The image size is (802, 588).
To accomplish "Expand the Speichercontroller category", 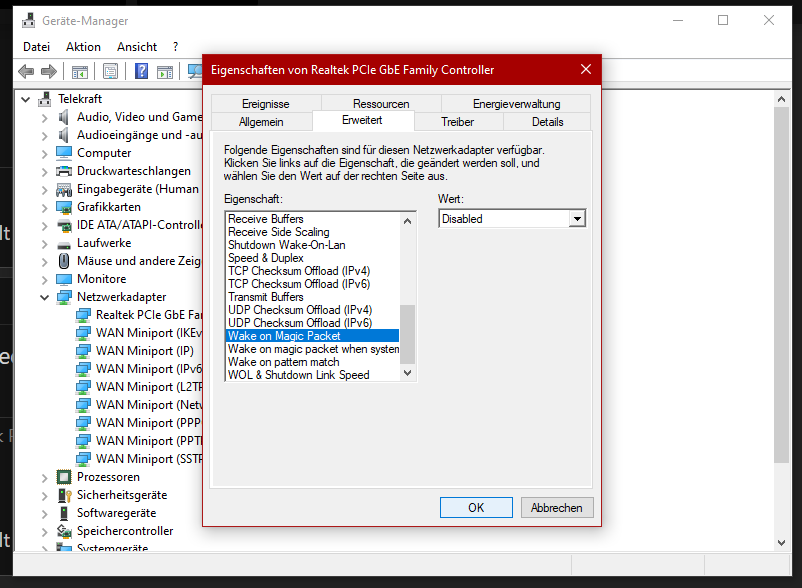I will click(x=44, y=532).
